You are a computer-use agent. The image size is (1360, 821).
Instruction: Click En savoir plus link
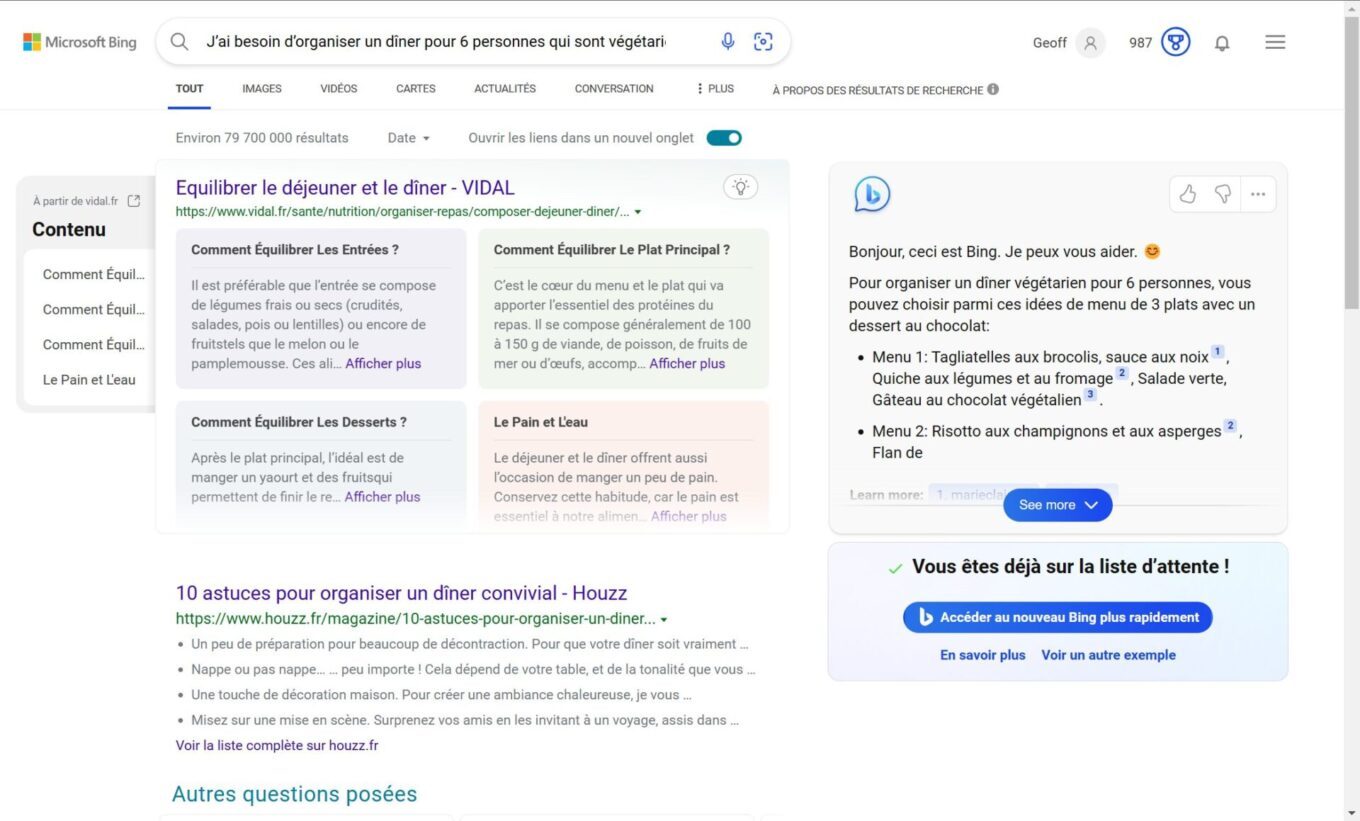pyautogui.click(x=983, y=655)
